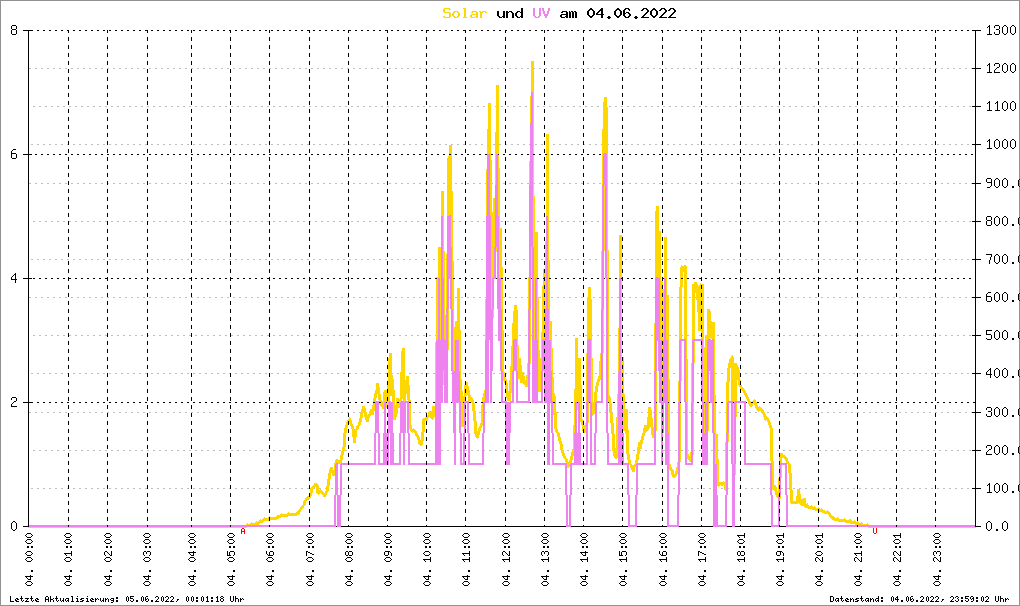Click the highest solar peak after 12:00
The width and height of the screenshot is (1020, 606).
point(532,62)
